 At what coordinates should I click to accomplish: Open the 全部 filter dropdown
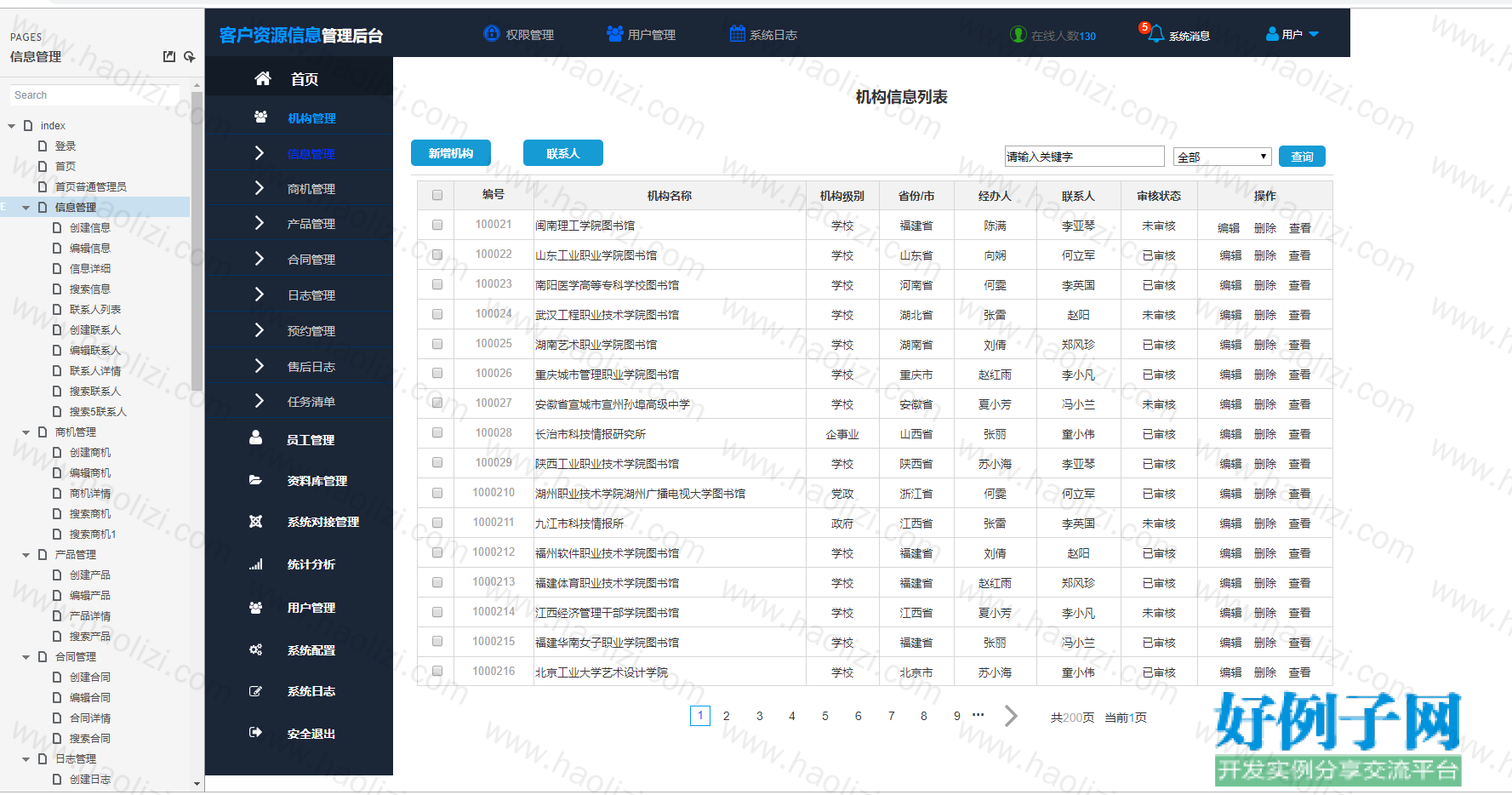[x=1223, y=157]
